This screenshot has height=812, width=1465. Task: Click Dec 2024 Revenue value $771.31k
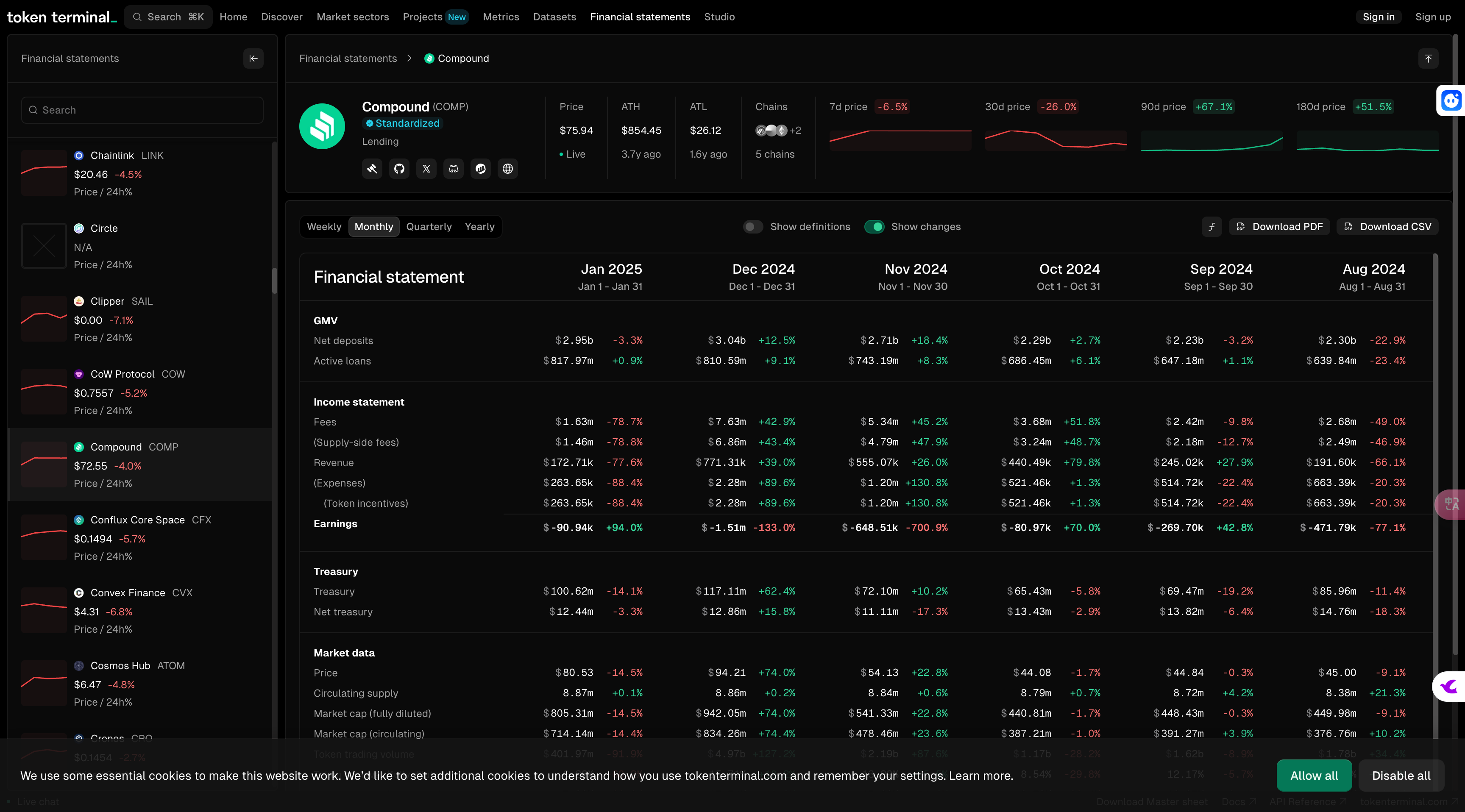721,462
